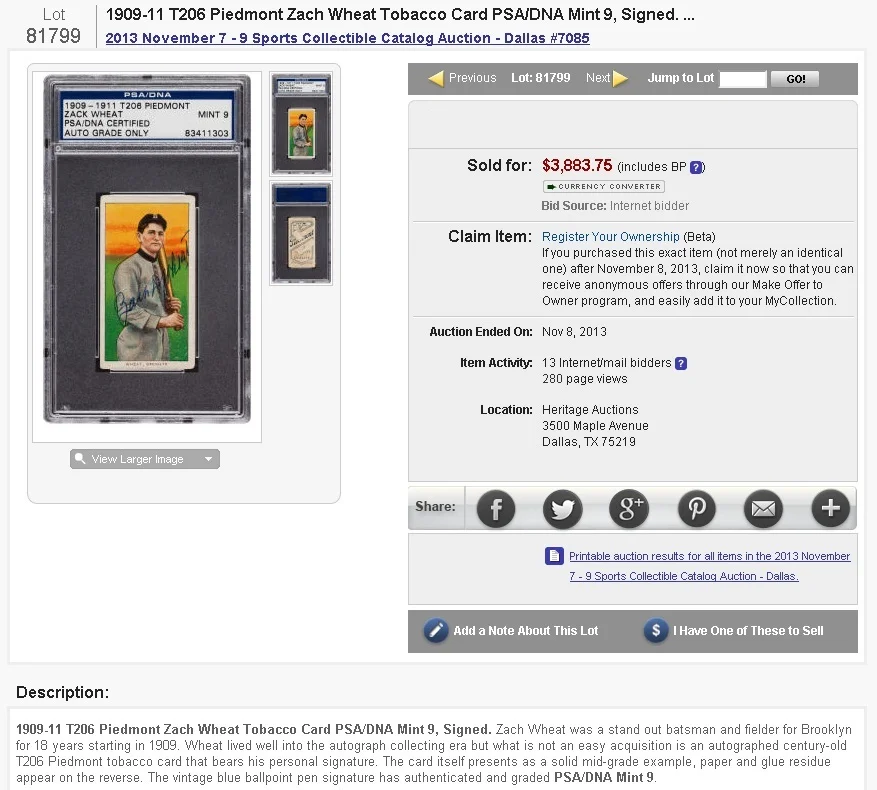Viewport: 877px width, 790px height.
Task: Share the lot on Twitter
Action: 563,509
